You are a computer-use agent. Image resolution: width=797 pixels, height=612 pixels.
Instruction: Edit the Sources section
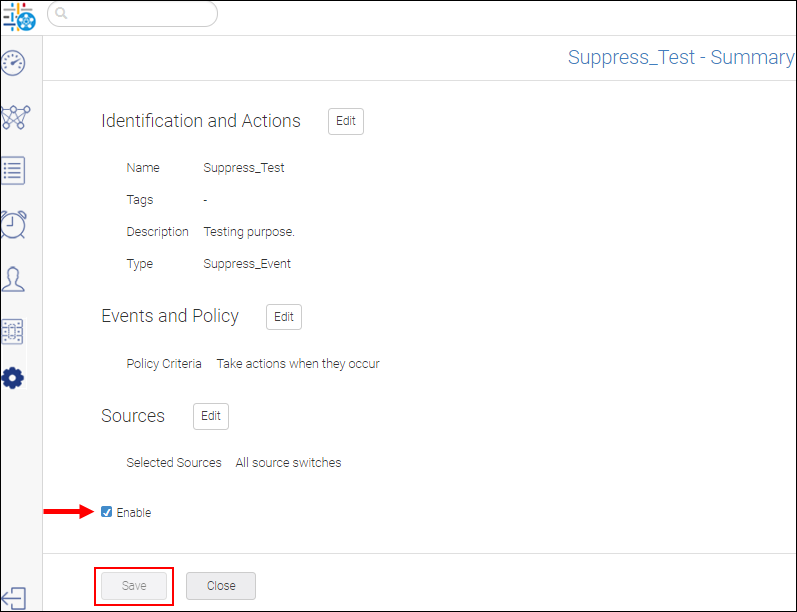point(211,416)
